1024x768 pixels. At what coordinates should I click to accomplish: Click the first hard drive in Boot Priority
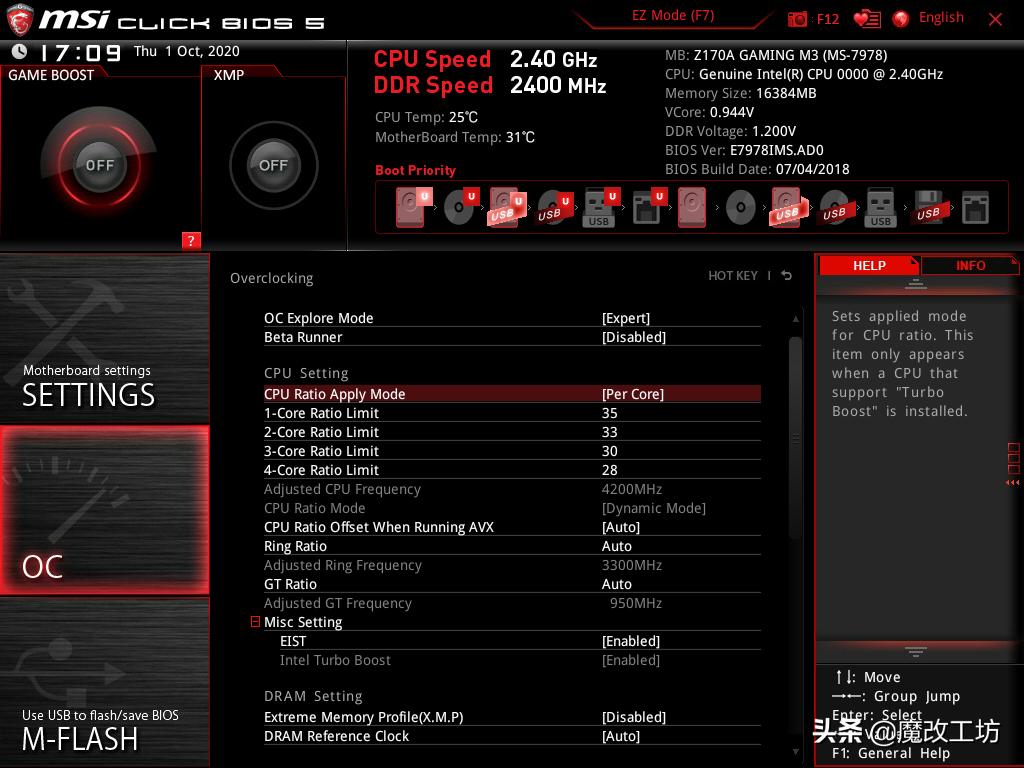tap(408, 207)
